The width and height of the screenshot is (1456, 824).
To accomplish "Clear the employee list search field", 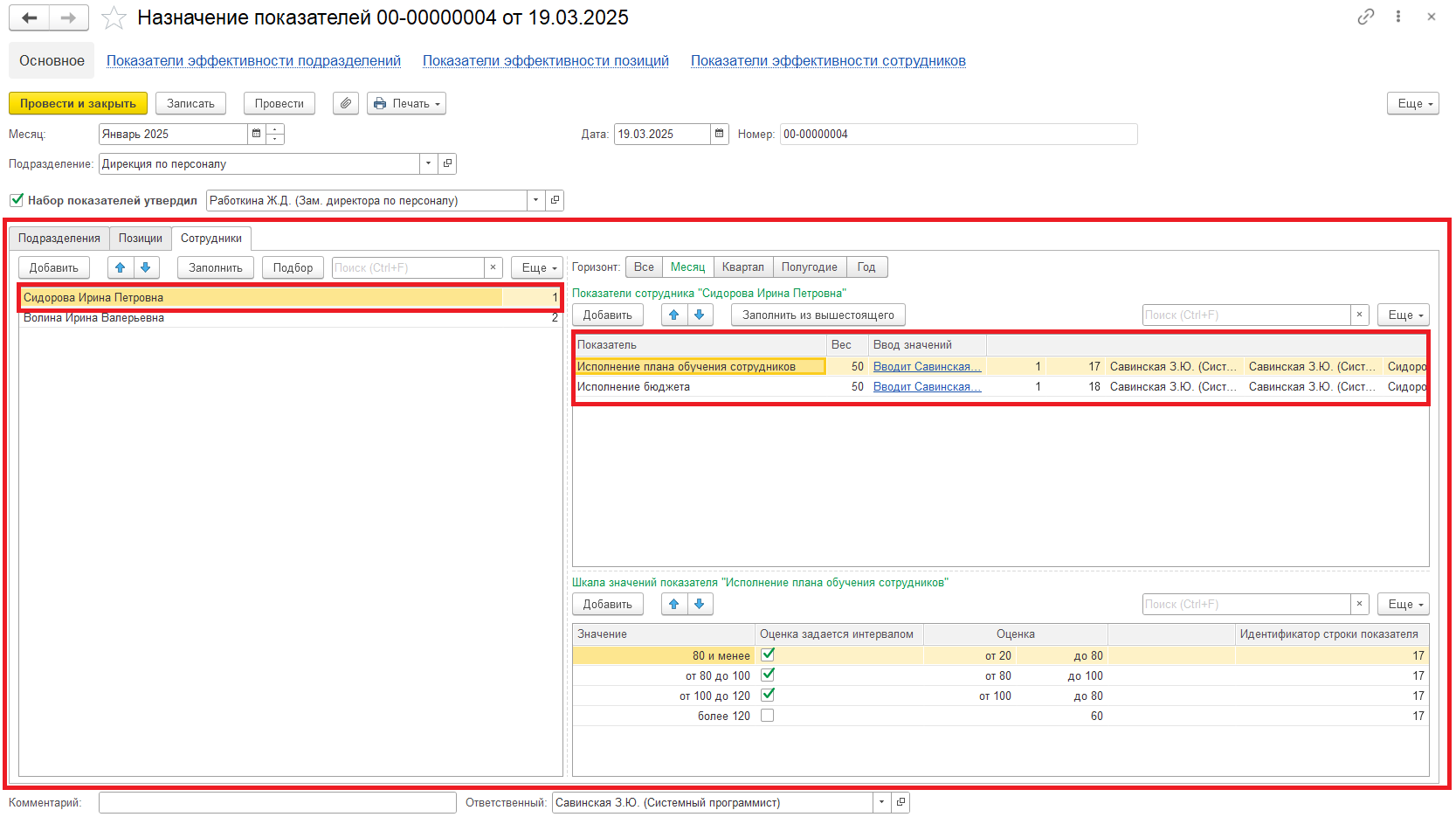I will coord(493,267).
